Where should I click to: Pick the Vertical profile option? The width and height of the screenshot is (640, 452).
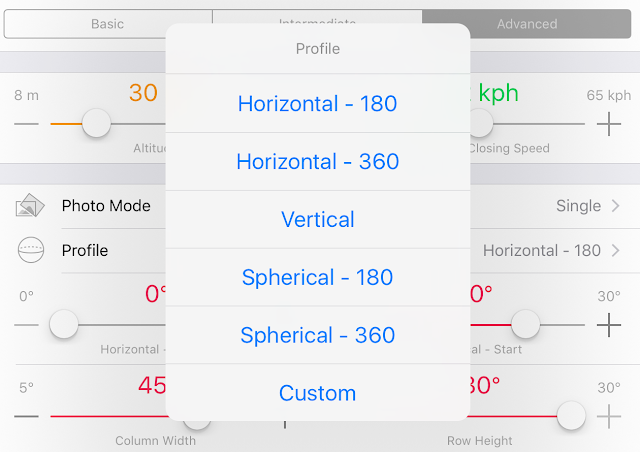pyautogui.click(x=317, y=219)
